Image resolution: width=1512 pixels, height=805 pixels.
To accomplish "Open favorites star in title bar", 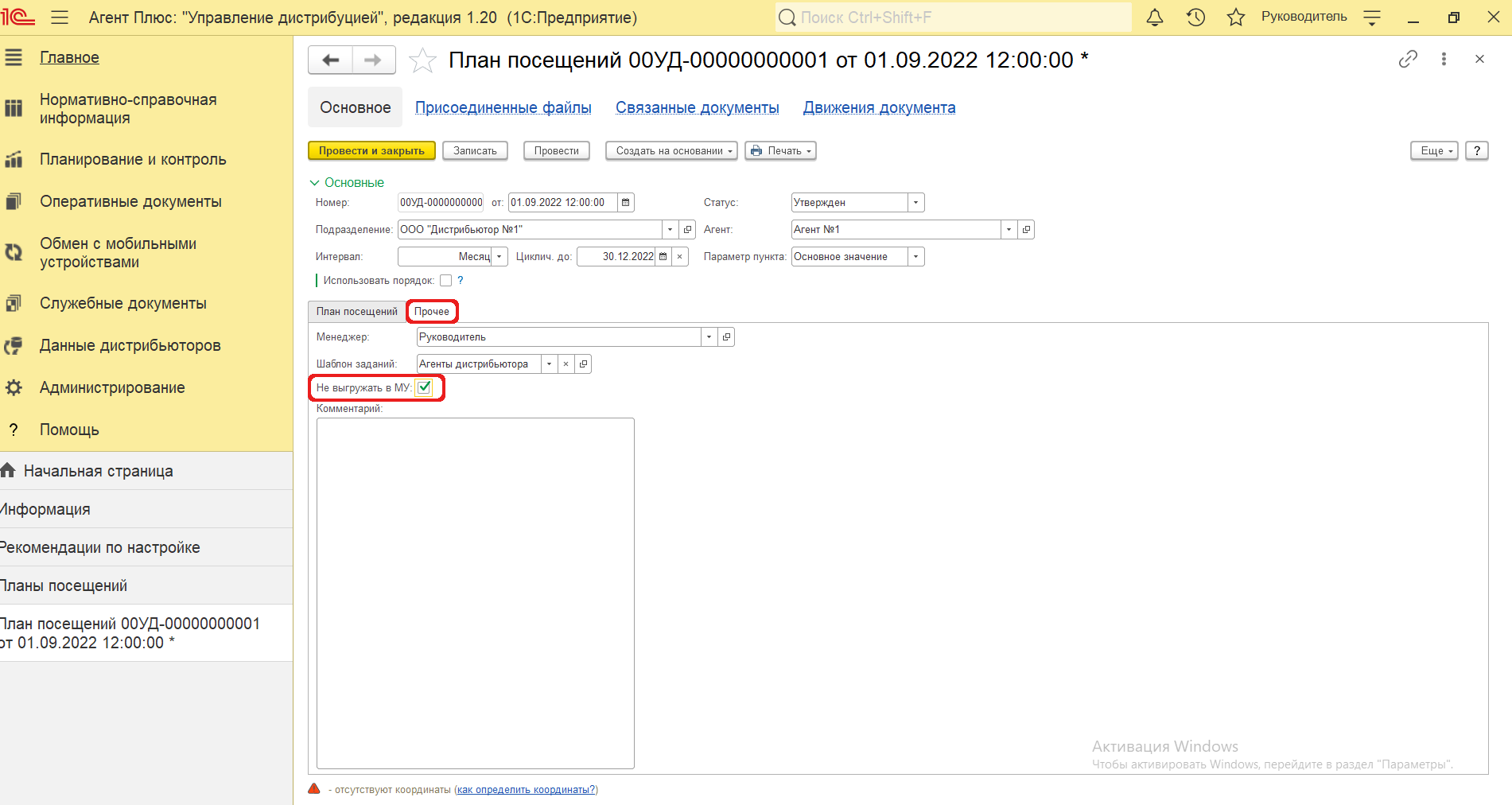I will (1235, 17).
